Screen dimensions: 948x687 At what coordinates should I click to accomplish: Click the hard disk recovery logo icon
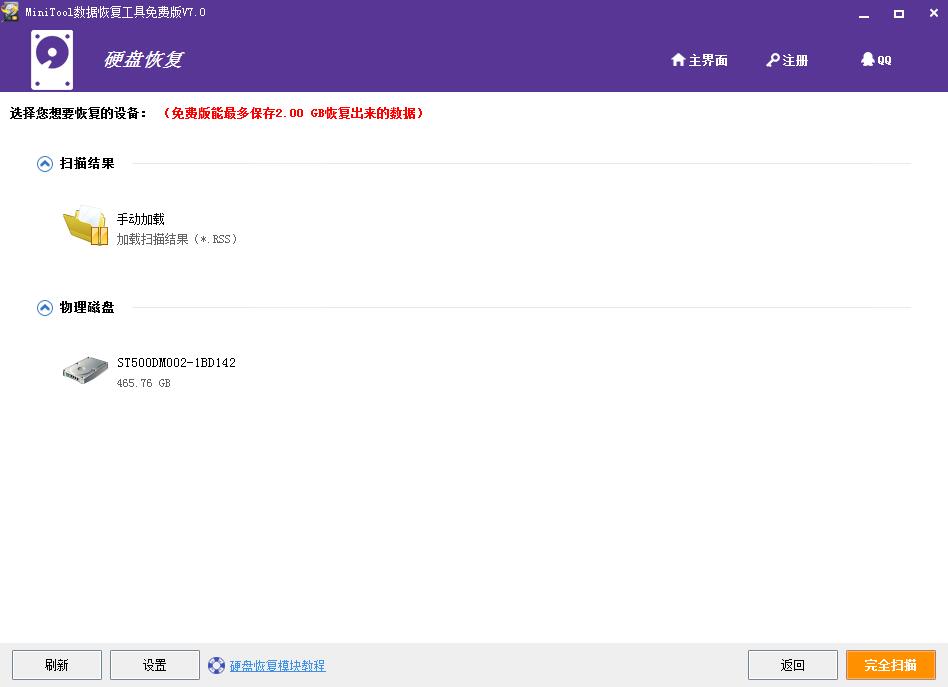pos(52,60)
